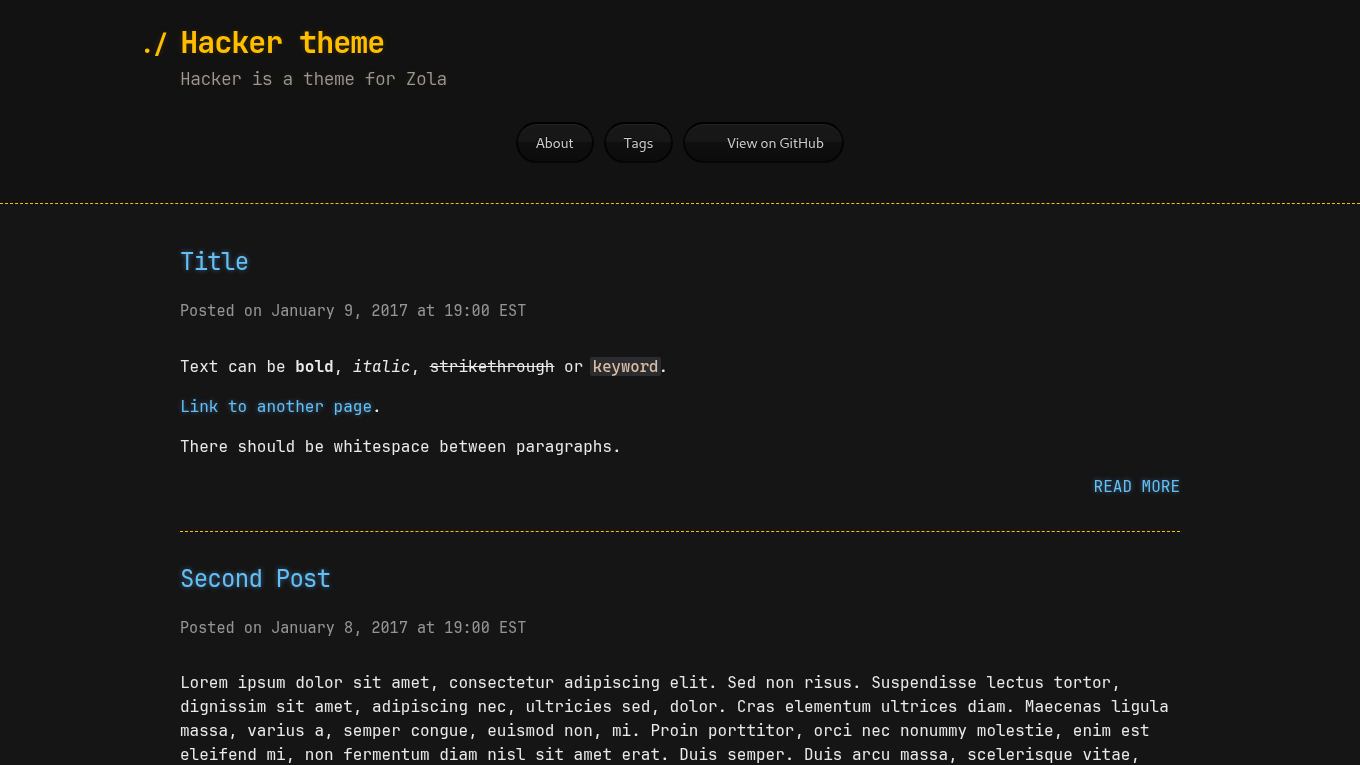Click the Hacker theme subtitle tagline

tap(313, 78)
